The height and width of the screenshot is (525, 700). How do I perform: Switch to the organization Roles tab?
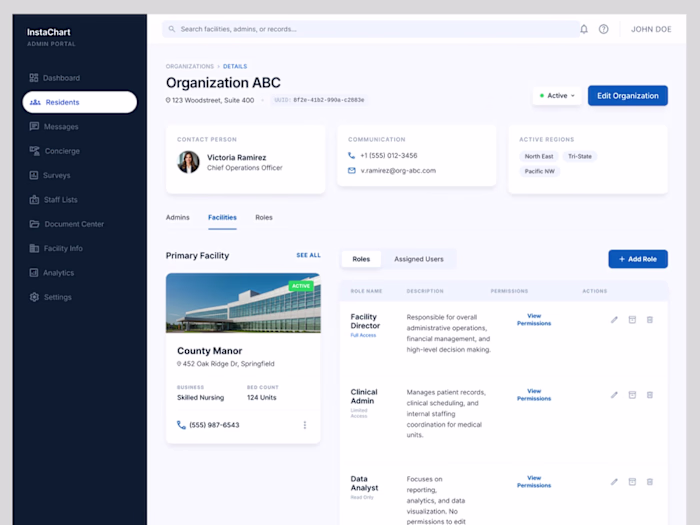pyautogui.click(x=264, y=217)
